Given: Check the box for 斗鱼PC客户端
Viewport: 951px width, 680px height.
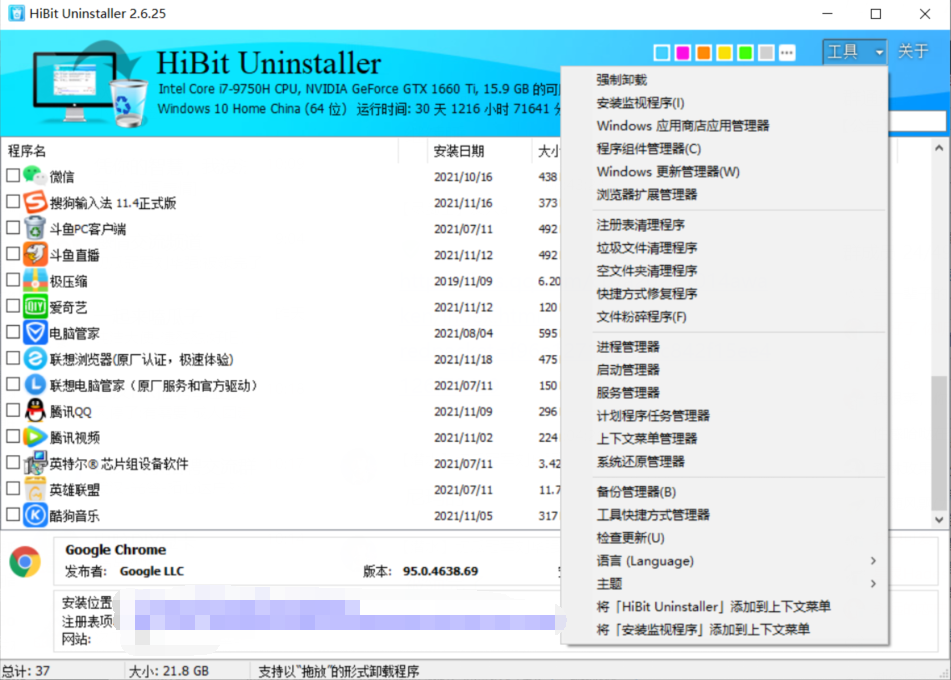Looking at the screenshot, I should [x=13, y=227].
